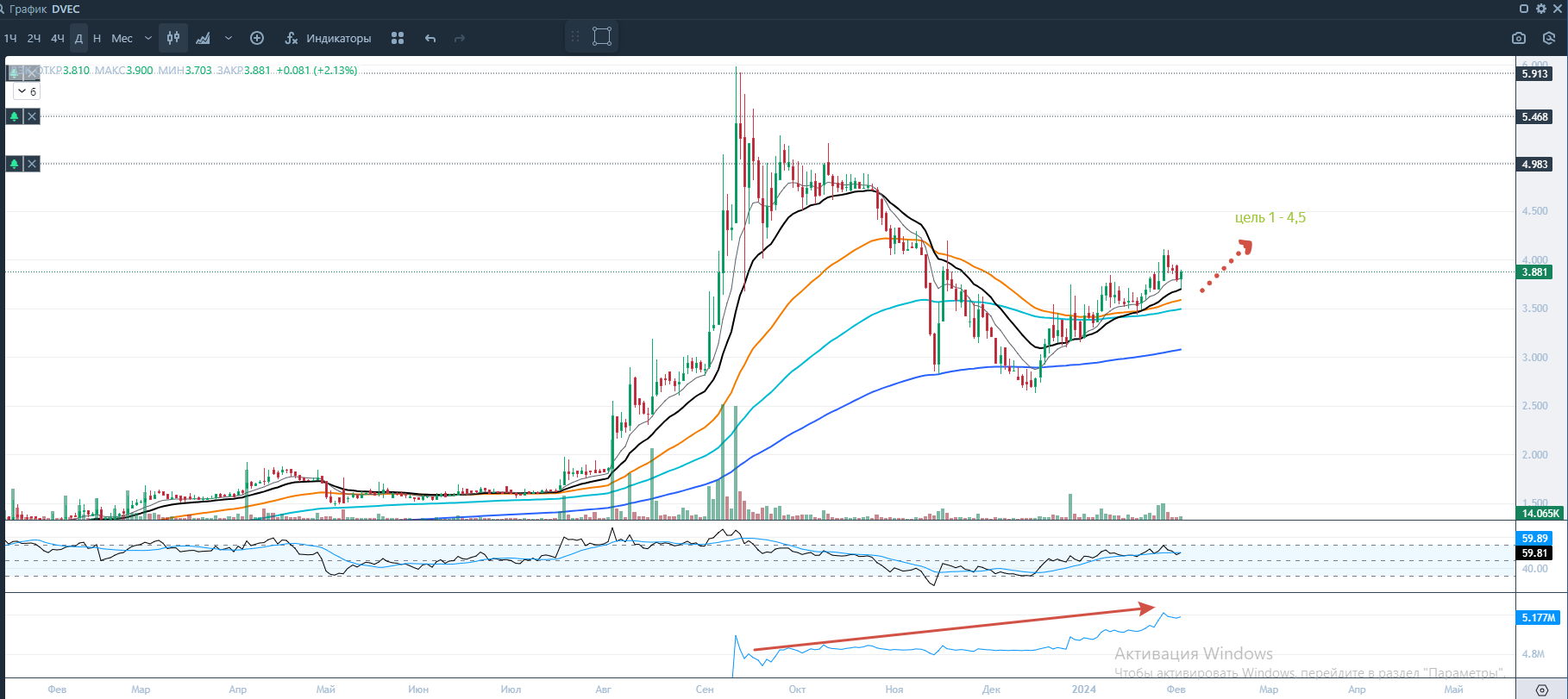
Task: Click the DVEC ticker name
Action: coord(66,9)
